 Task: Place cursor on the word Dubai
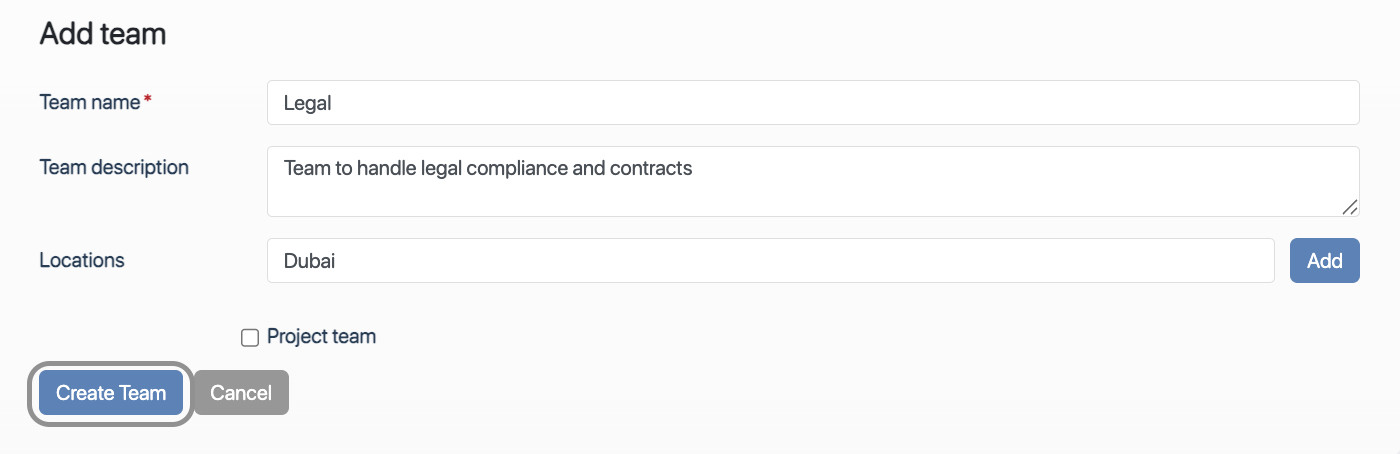[x=309, y=261]
